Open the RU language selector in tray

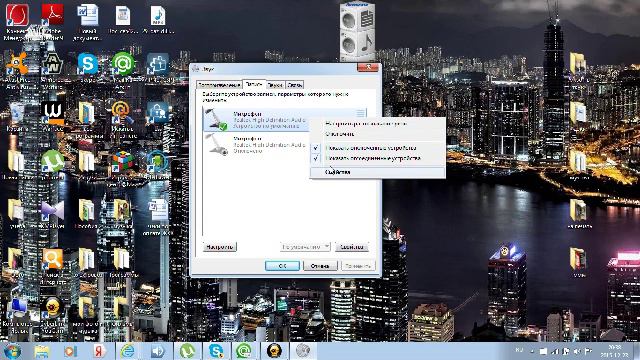point(520,350)
